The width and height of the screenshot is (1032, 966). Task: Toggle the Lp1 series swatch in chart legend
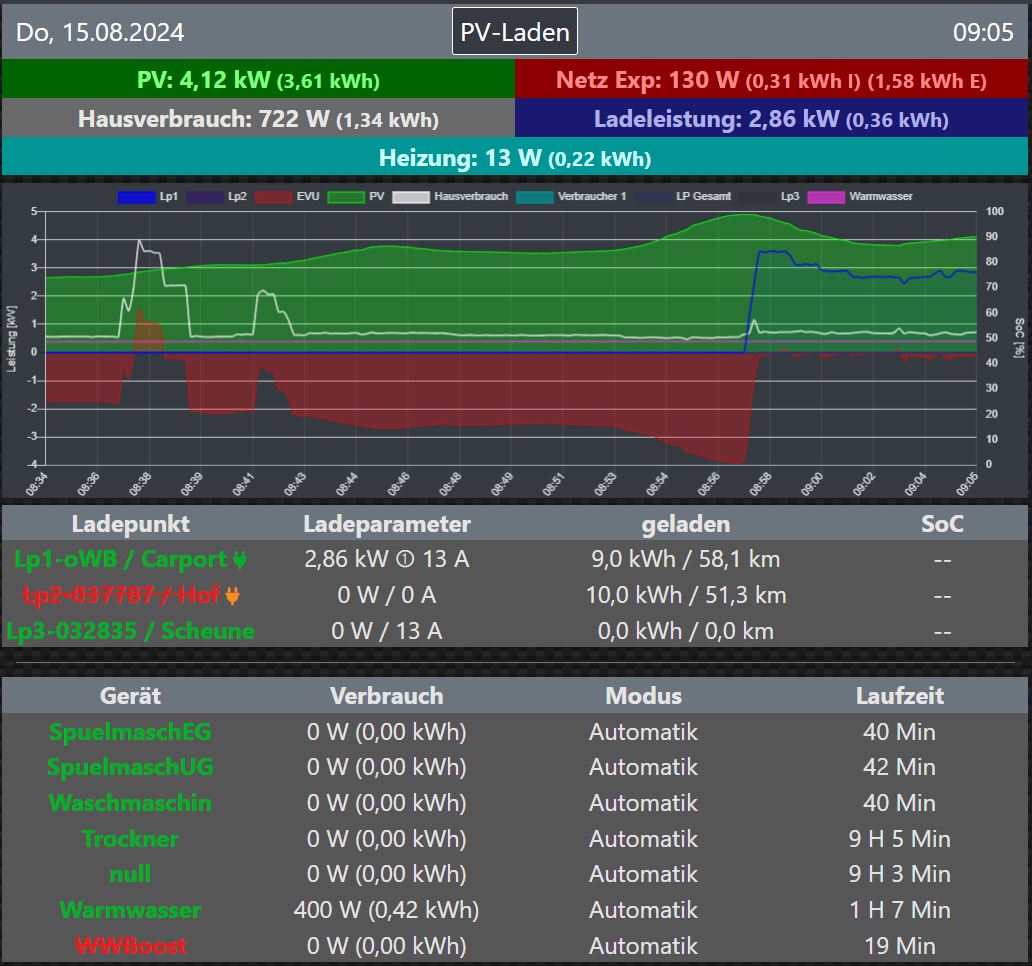click(x=136, y=197)
